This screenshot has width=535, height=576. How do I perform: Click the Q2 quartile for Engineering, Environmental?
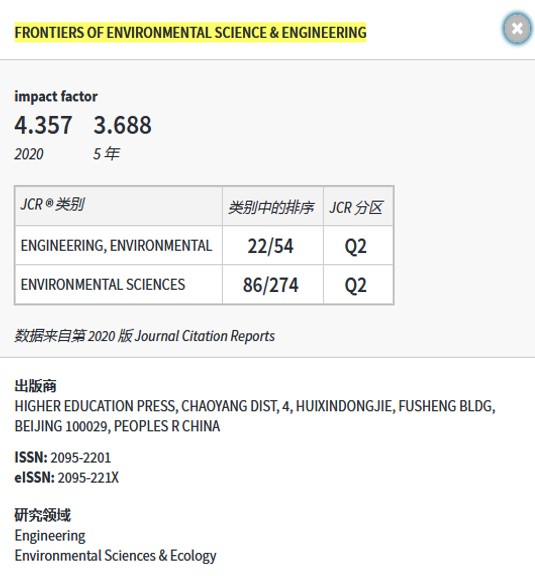click(358, 245)
